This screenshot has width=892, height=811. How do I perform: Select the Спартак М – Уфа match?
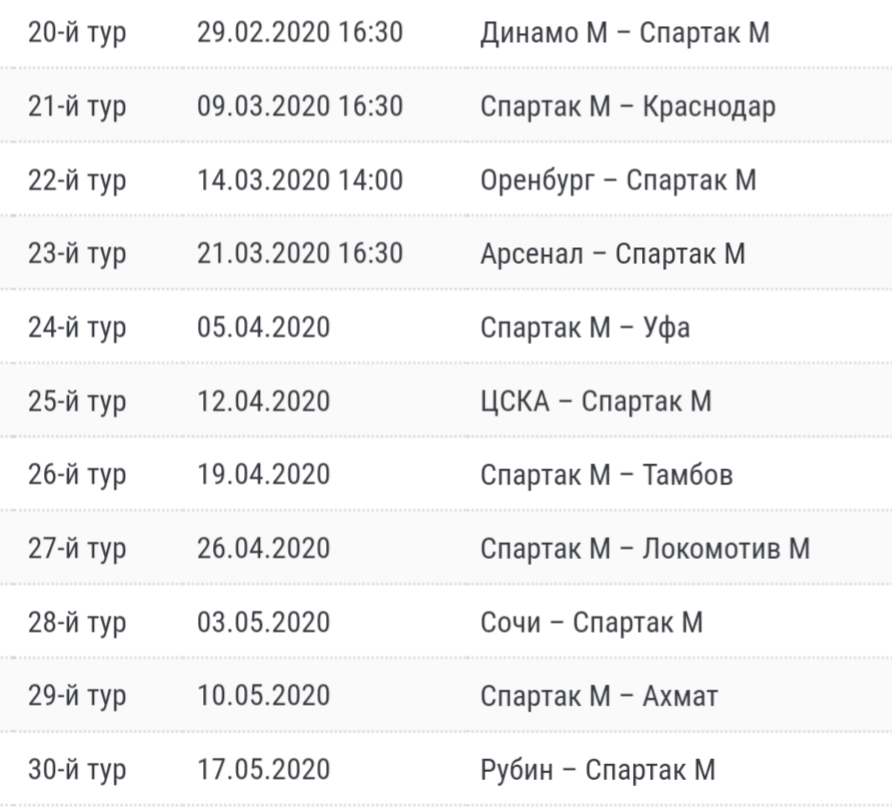tap(585, 328)
